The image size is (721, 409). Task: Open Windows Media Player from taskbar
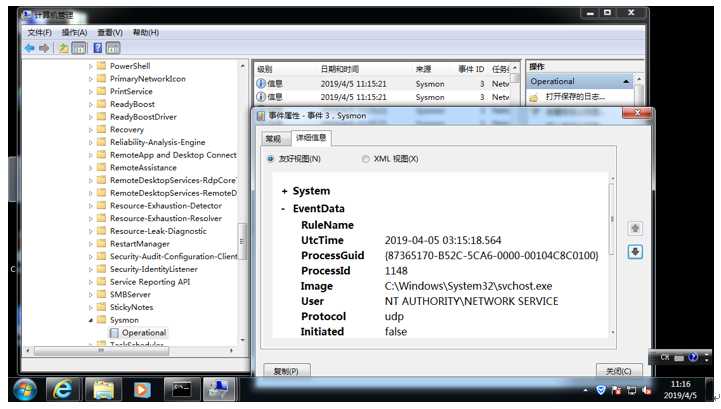(142, 390)
